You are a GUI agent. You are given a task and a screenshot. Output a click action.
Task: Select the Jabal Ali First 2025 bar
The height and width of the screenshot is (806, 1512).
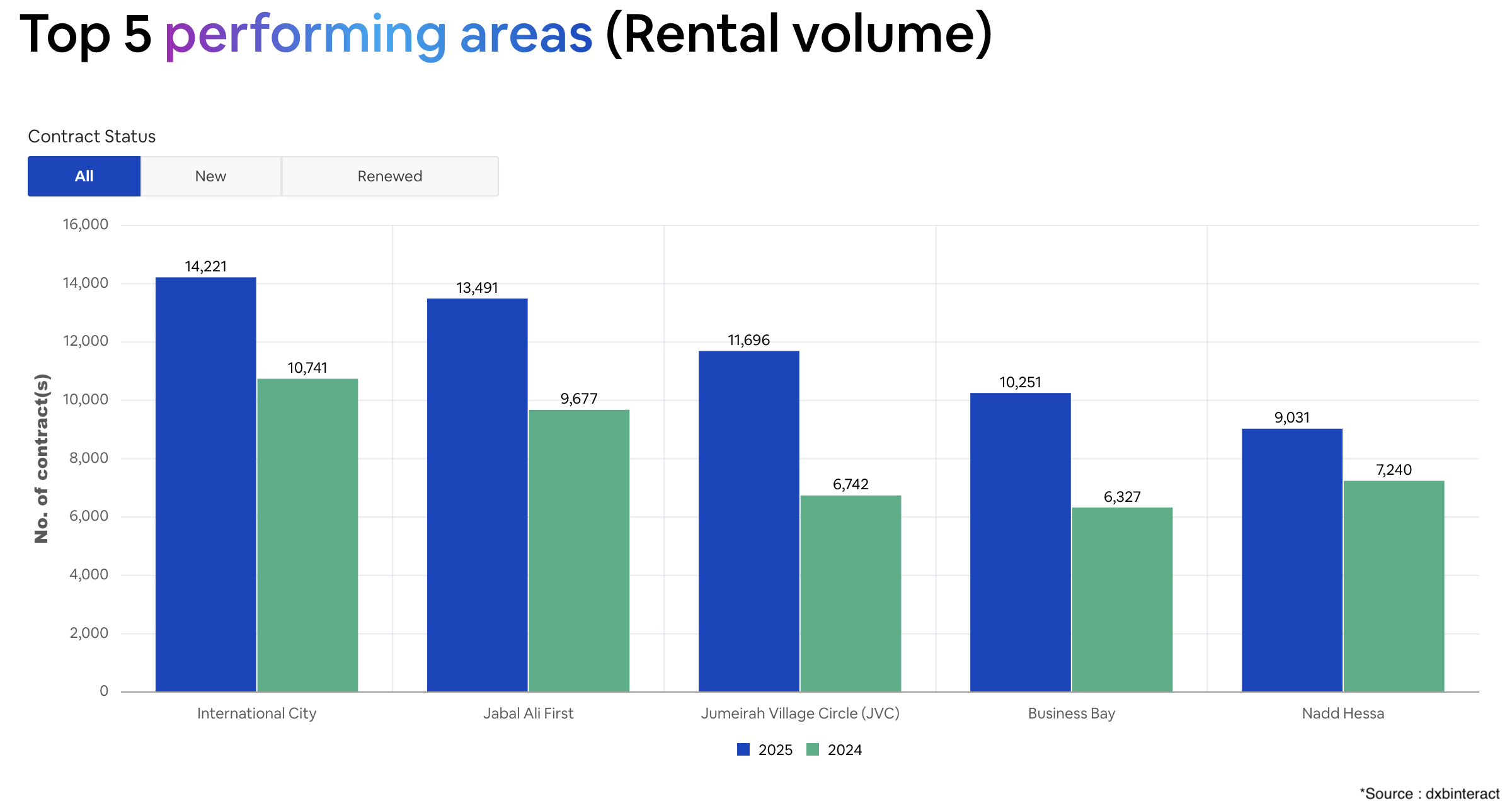click(x=478, y=495)
